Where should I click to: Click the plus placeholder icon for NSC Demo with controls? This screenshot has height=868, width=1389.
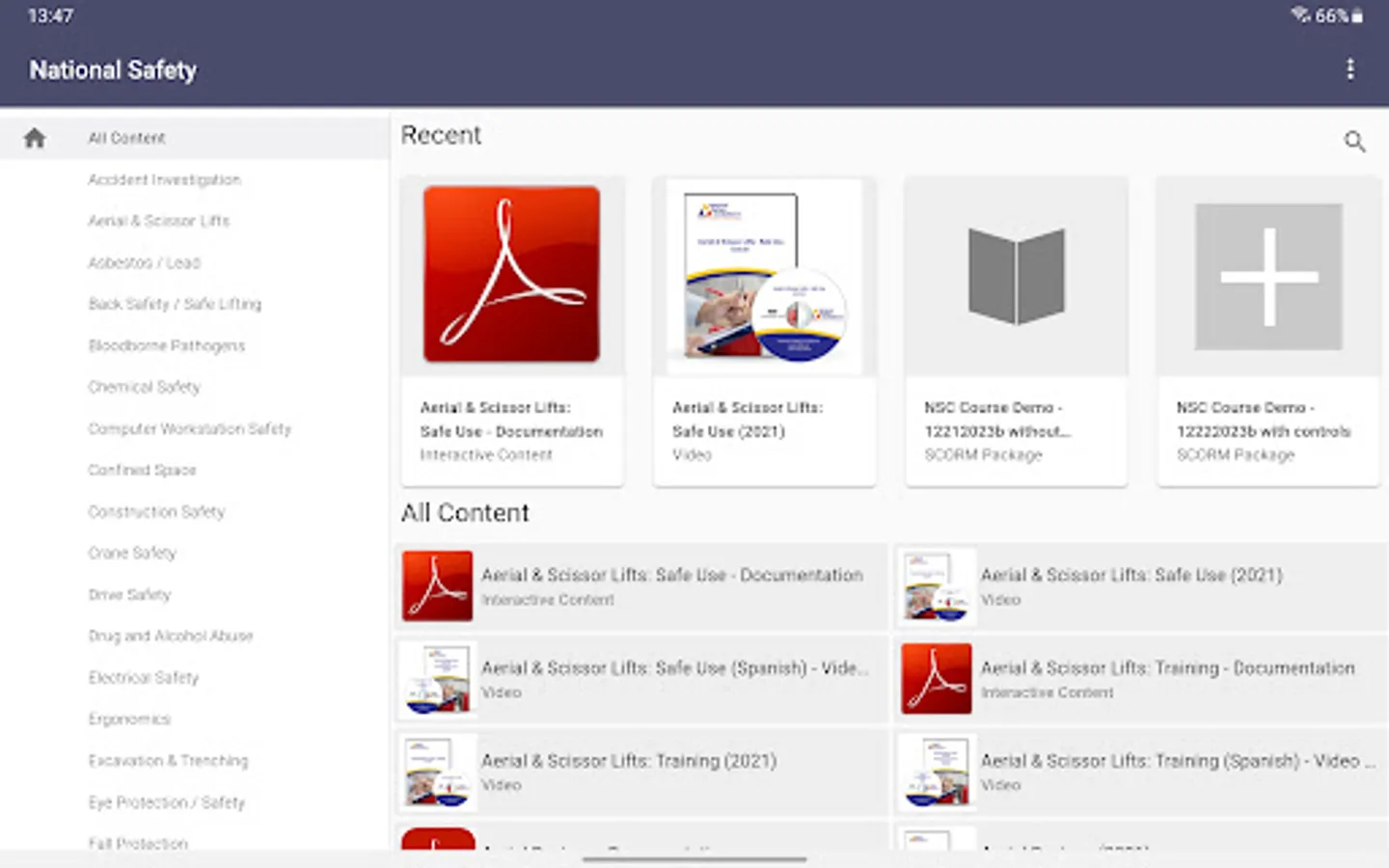pos(1266,275)
